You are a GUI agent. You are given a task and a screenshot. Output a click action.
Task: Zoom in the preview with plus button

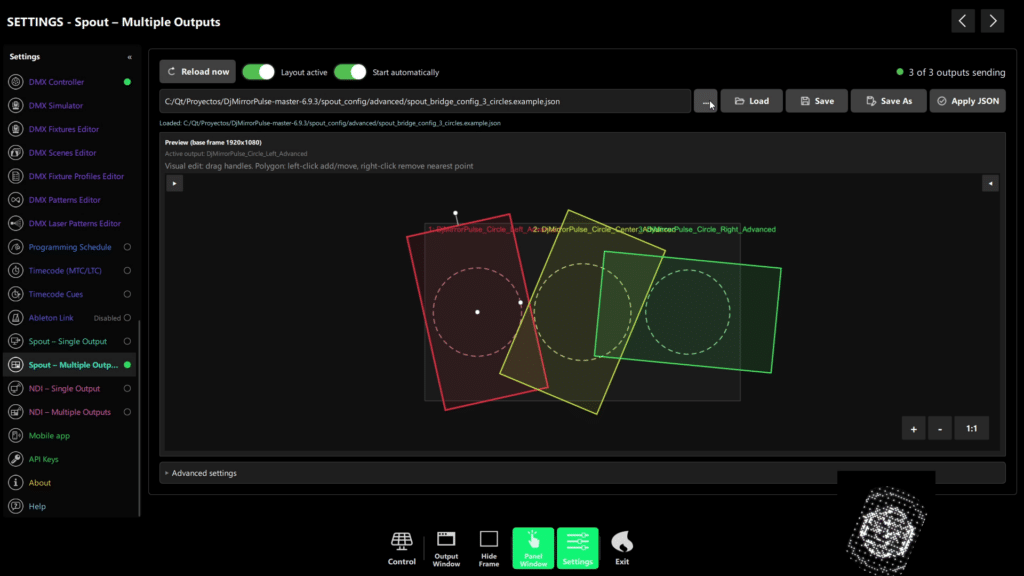tap(914, 429)
